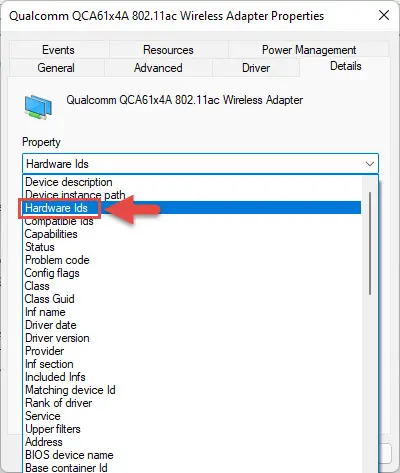400x473 pixels.
Task: Pick Inf section from the list
Action: (x=193, y=364)
